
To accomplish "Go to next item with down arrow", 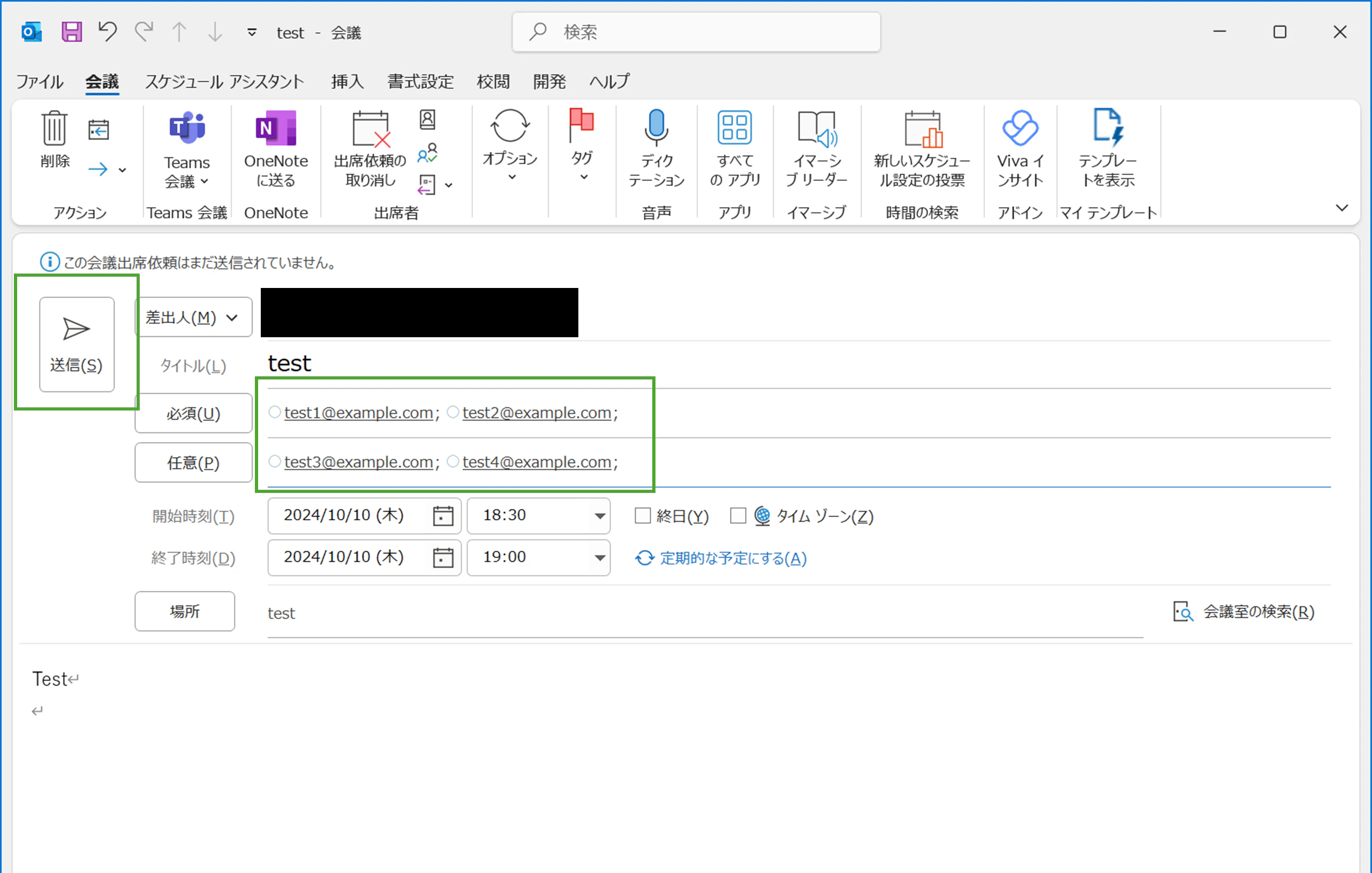I will click(215, 32).
